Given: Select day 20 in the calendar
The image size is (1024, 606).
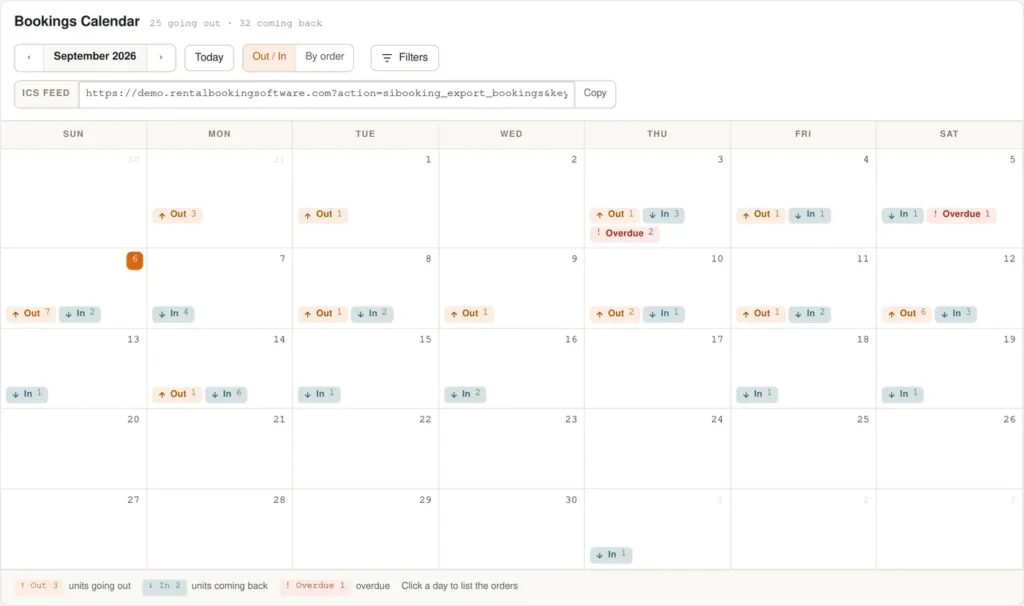Looking at the screenshot, I should [73, 449].
